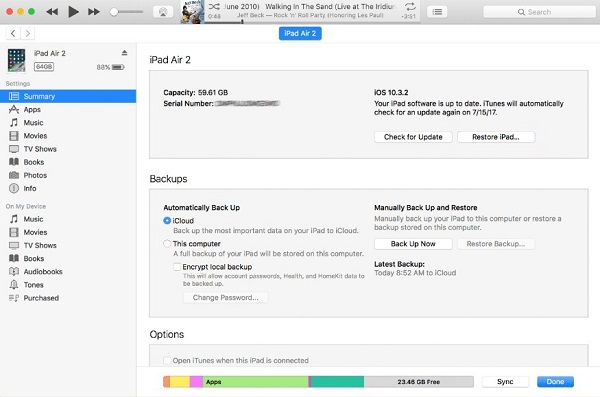Open Apps in the Settings sidebar
600x397 pixels.
point(68,109)
